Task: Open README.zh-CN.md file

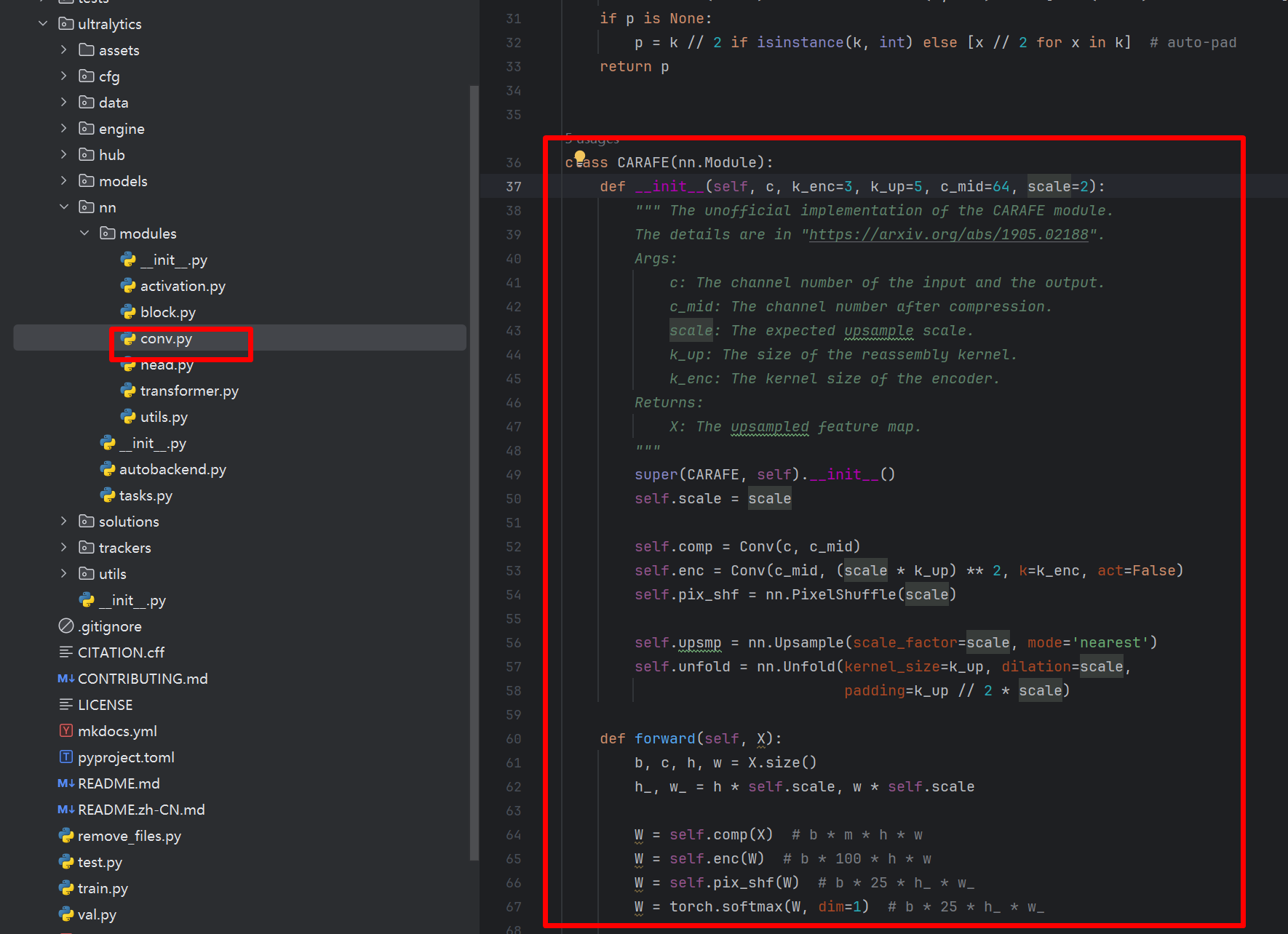Action: [x=141, y=810]
